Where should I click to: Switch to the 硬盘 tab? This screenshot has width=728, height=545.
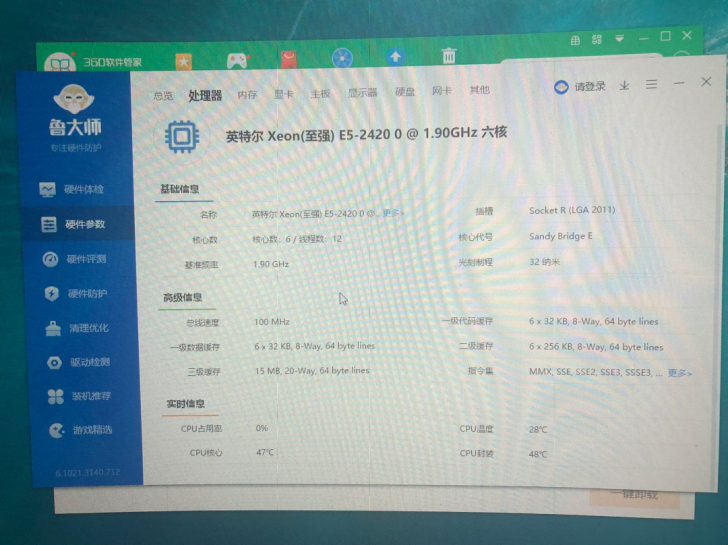[404, 91]
